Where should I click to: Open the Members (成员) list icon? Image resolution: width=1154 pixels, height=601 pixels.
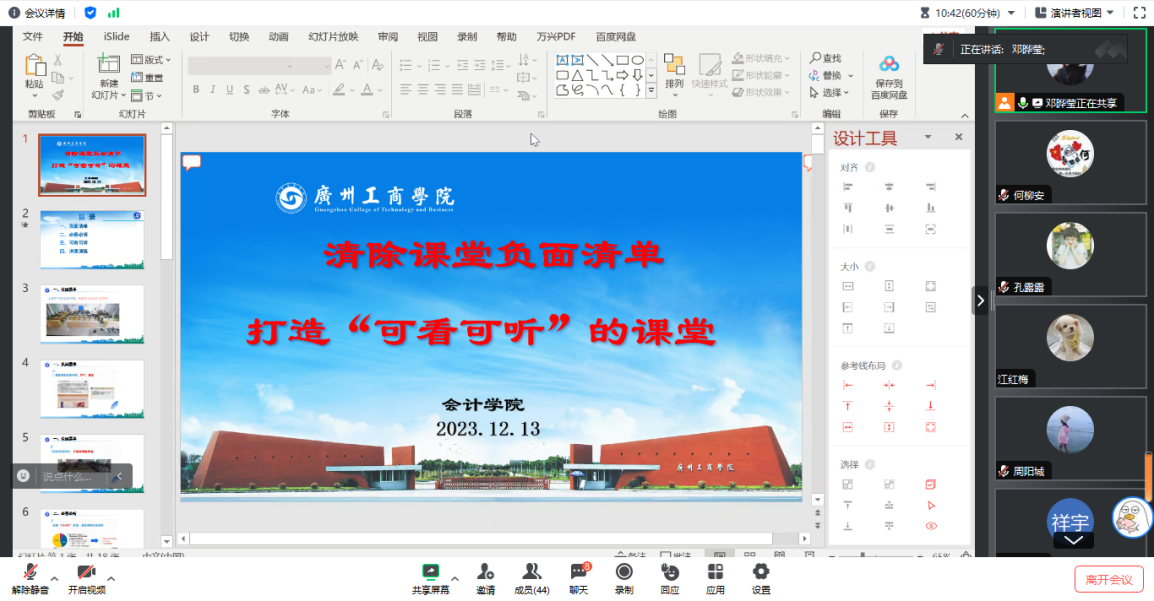pyautogui.click(x=531, y=572)
